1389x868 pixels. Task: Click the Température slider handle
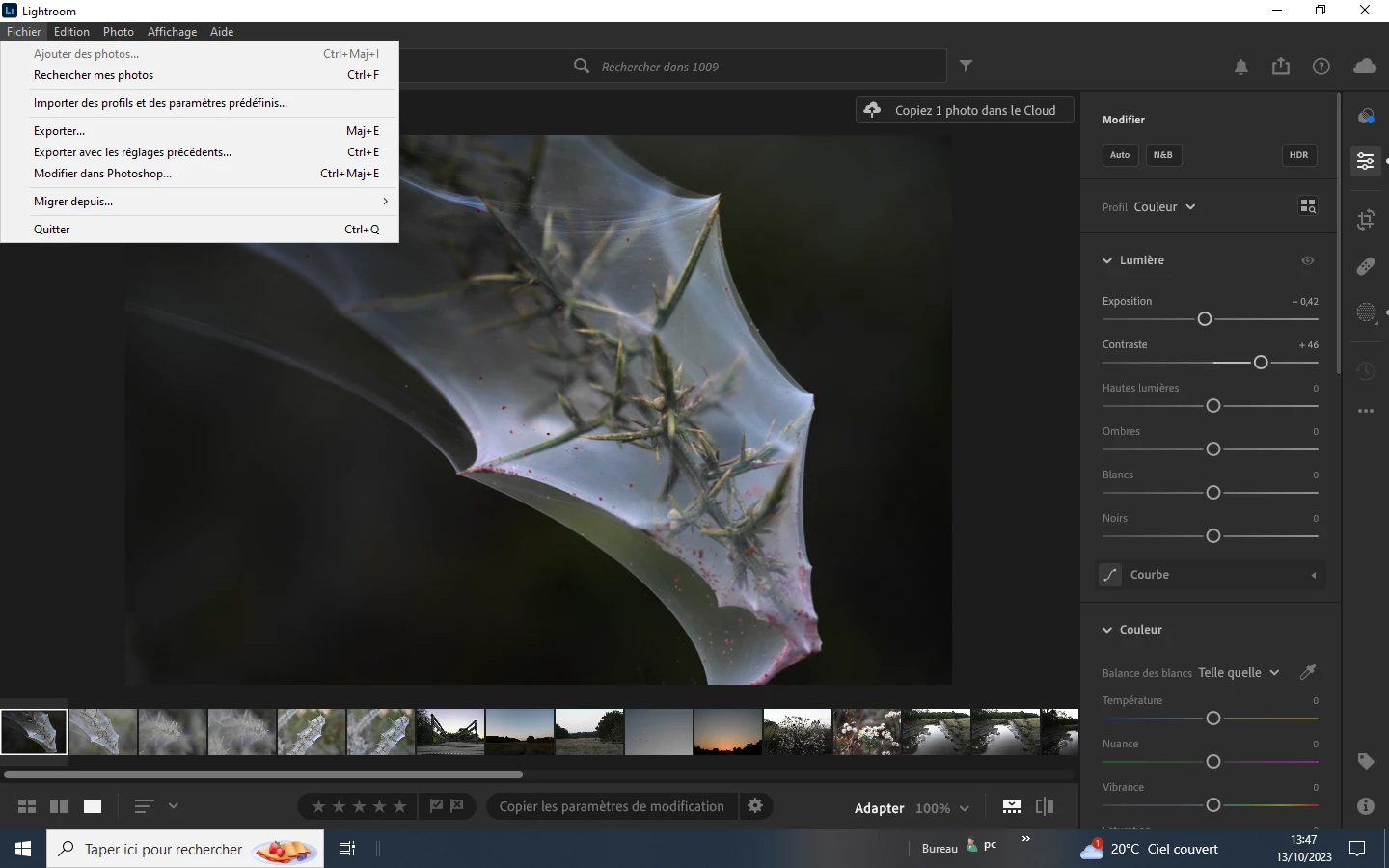(1213, 719)
